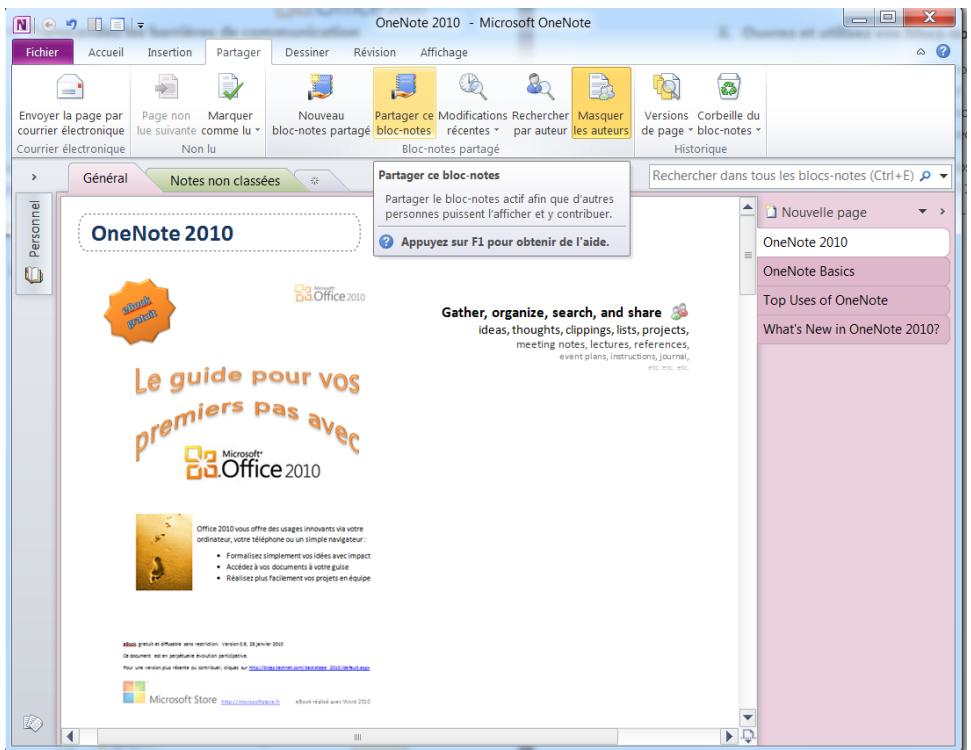Minimize the ribbon with the caret icon
This screenshot has width=971, height=750.
click(921, 52)
